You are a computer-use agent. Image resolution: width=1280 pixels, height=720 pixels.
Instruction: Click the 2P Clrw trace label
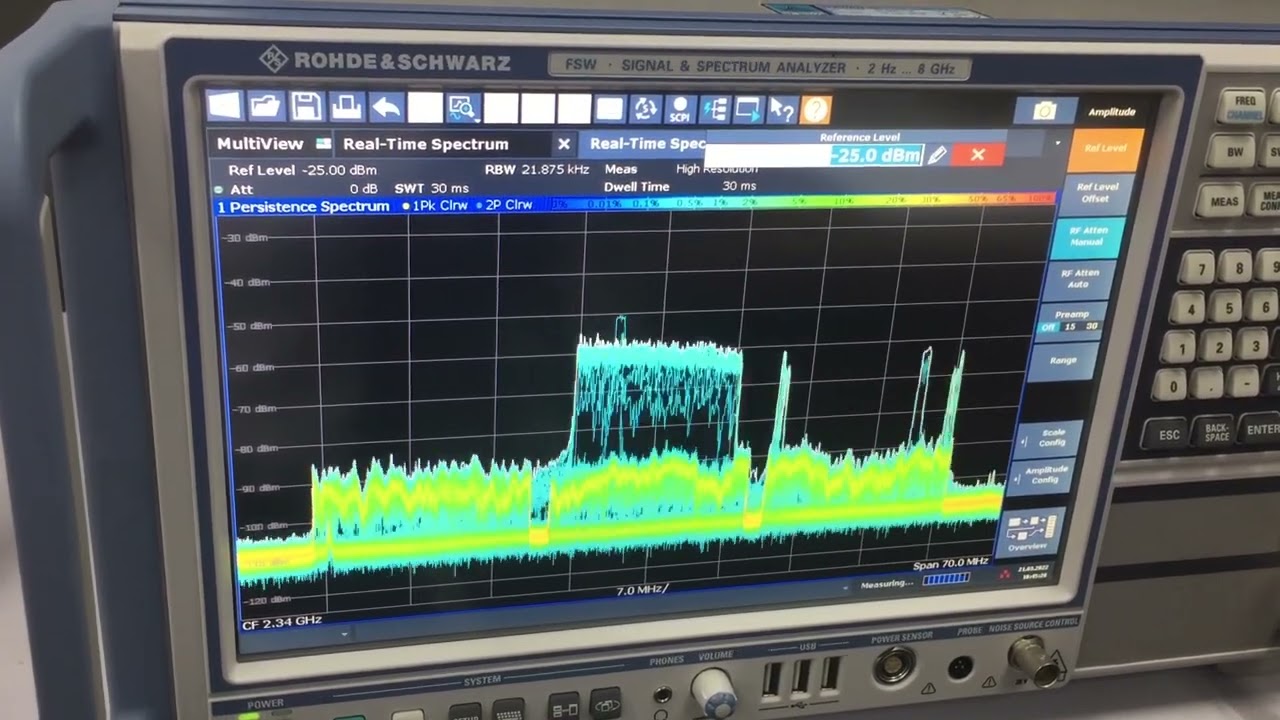(x=504, y=205)
